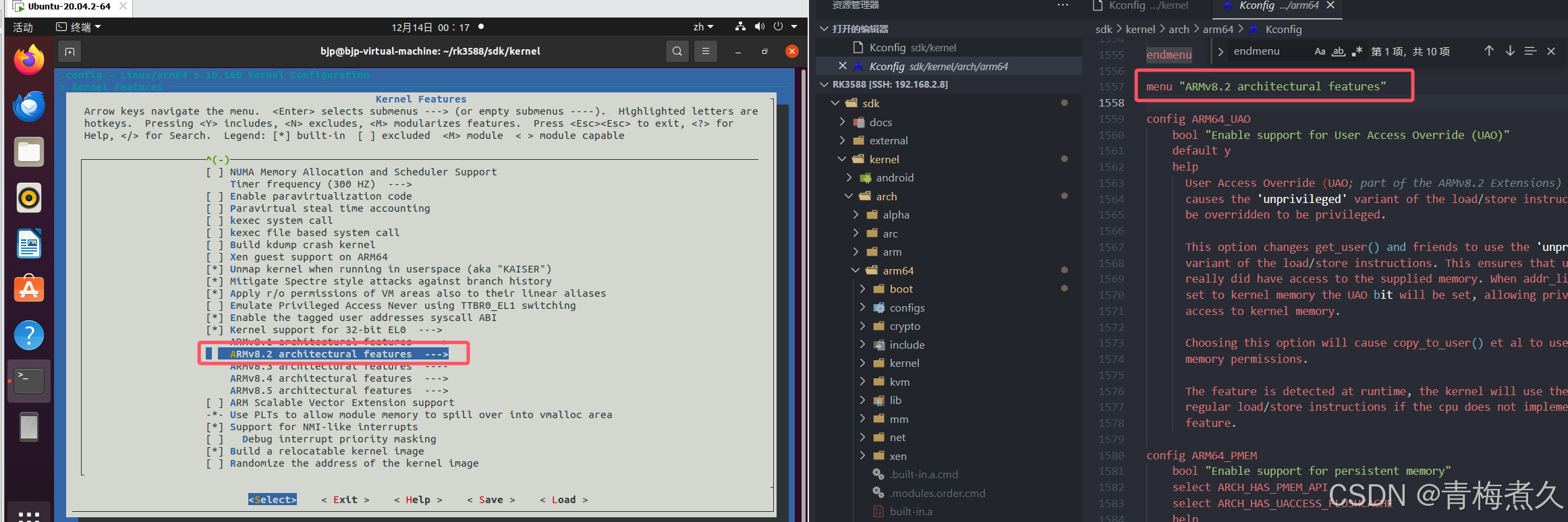The height and width of the screenshot is (522, 1568).
Task: Open the terminal hamburger menu
Action: 706,51
